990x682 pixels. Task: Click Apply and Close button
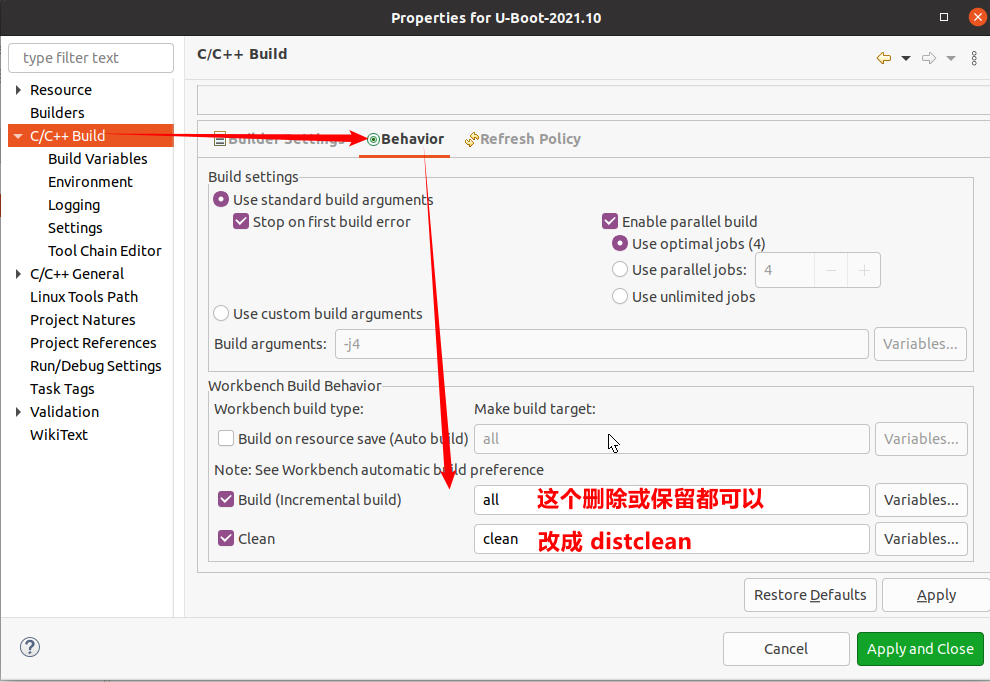[x=920, y=649]
